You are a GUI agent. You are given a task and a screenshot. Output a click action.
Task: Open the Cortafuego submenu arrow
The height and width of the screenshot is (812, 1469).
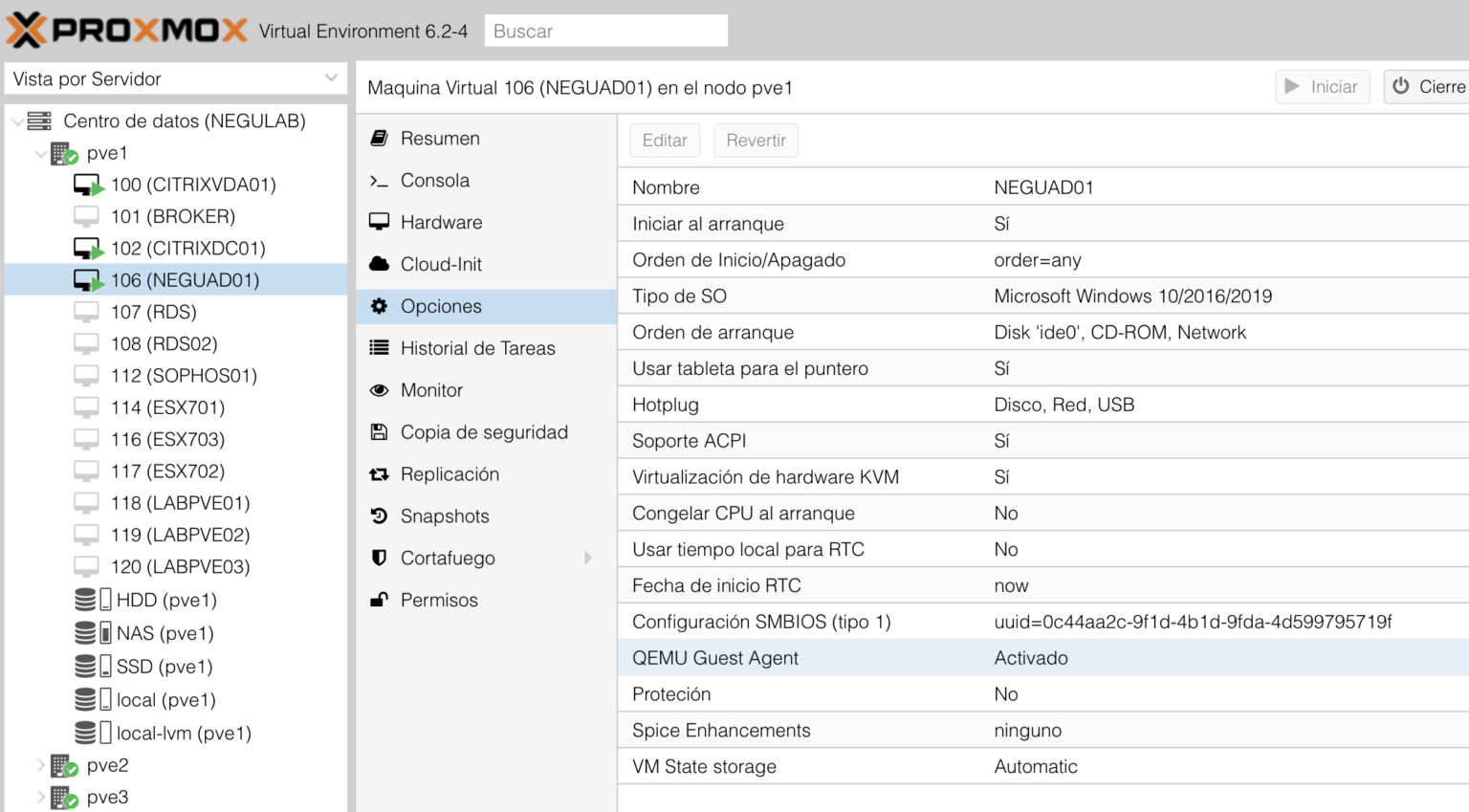(x=589, y=558)
